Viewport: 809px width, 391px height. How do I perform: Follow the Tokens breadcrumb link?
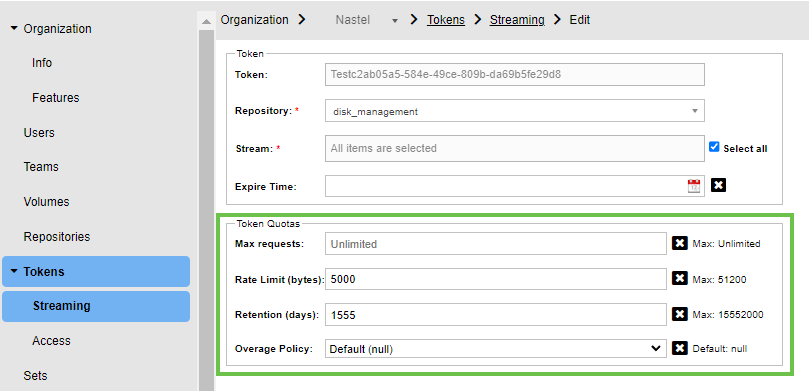(x=446, y=20)
